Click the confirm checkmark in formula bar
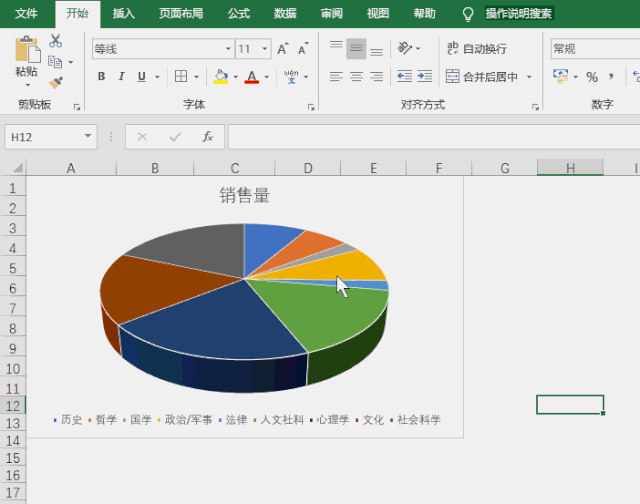This screenshot has width=640, height=504. tap(176, 137)
